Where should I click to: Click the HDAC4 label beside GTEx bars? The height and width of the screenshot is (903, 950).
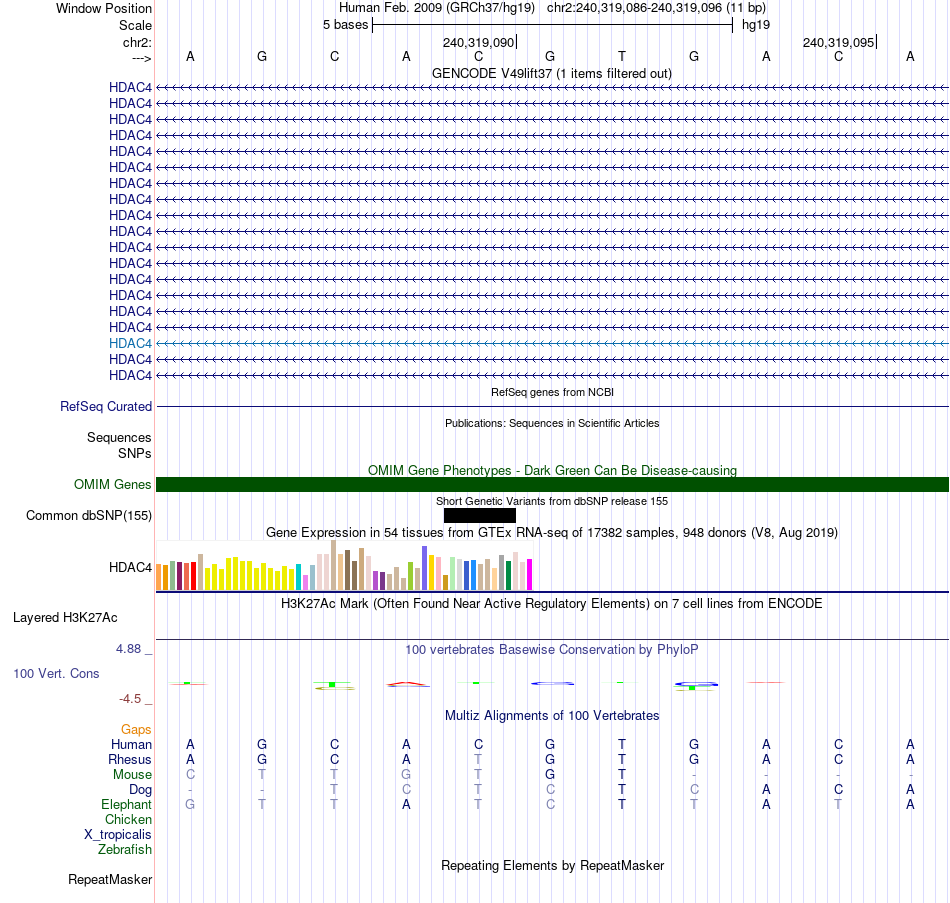[x=130, y=567]
